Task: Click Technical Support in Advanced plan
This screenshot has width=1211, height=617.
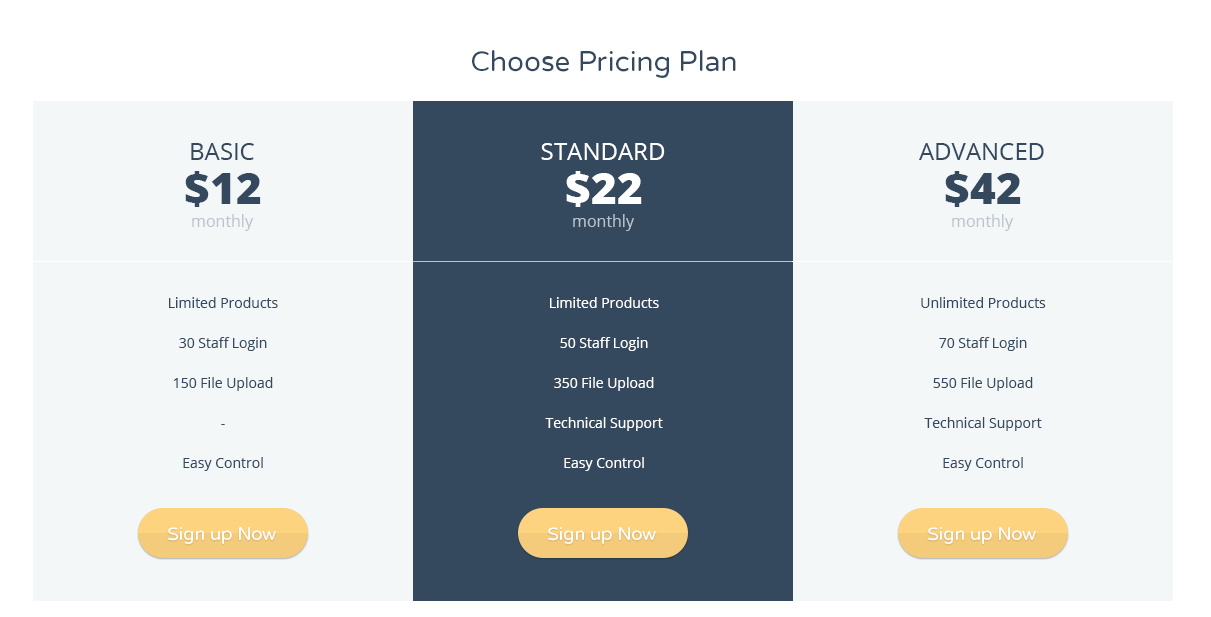Action: click(983, 423)
